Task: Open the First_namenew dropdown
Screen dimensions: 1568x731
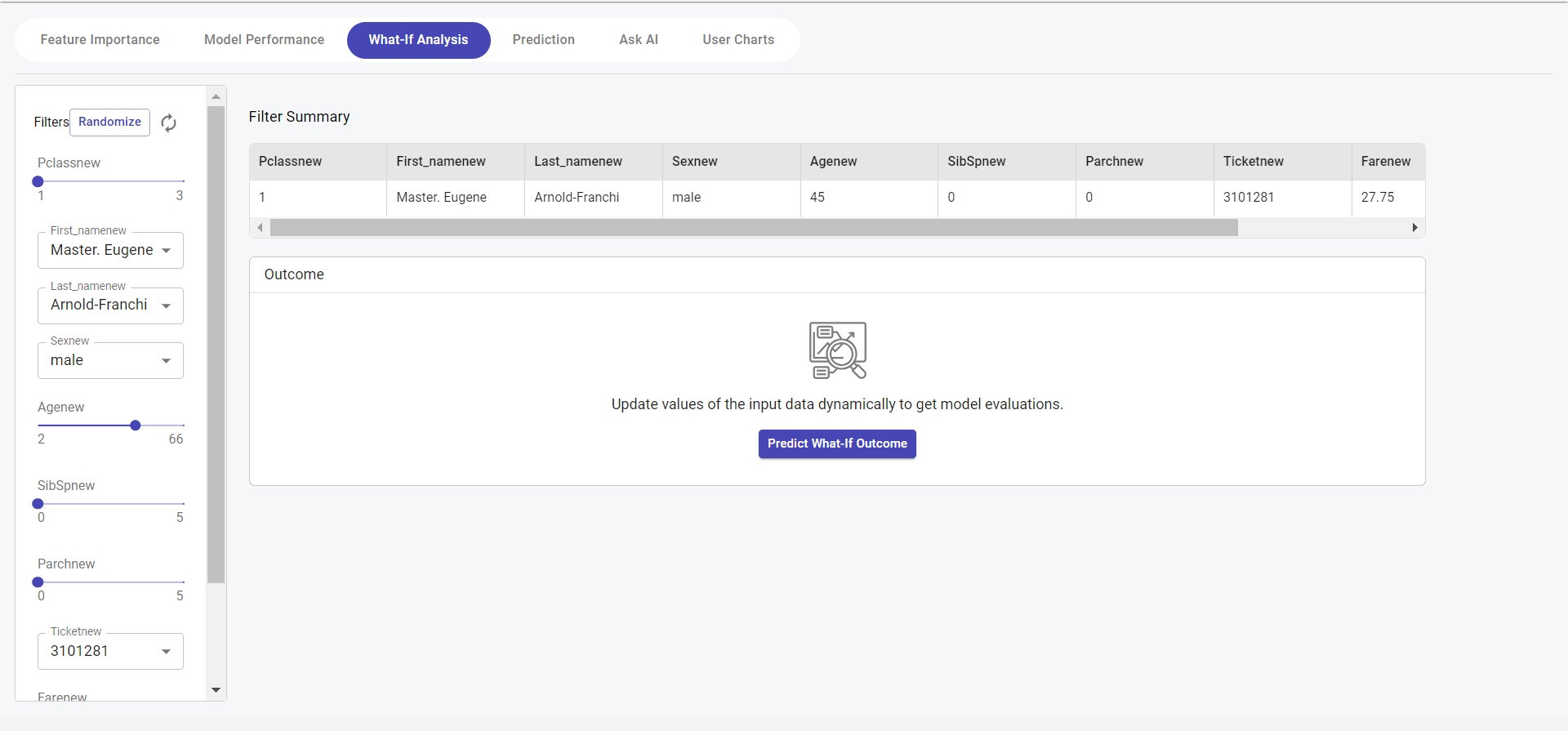Action: tap(110, 250)
